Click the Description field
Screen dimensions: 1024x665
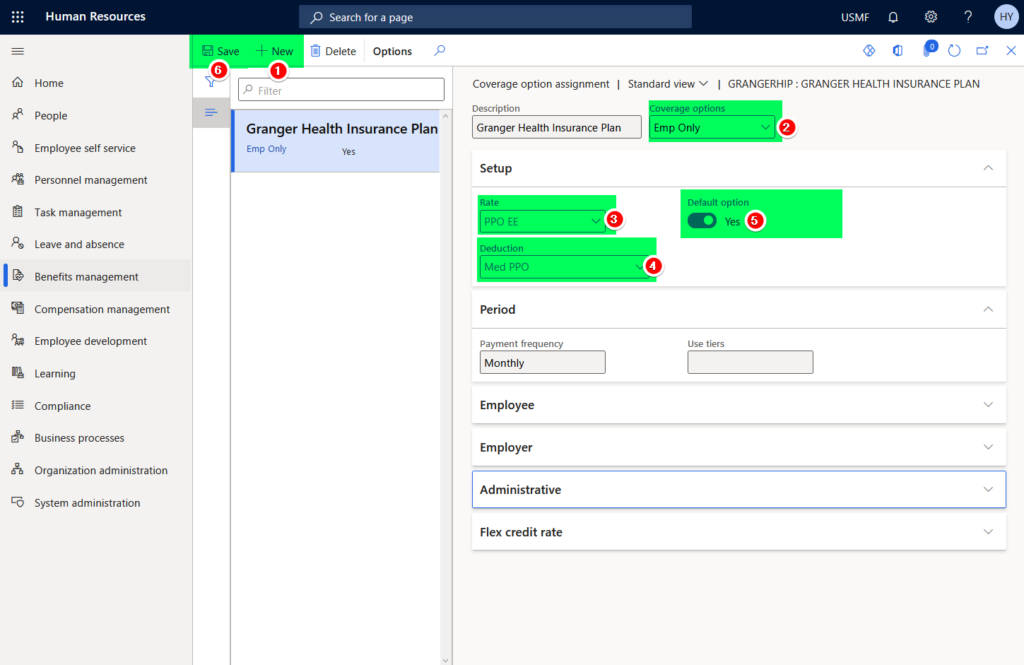pyautogui.click(x=556, y=127)
